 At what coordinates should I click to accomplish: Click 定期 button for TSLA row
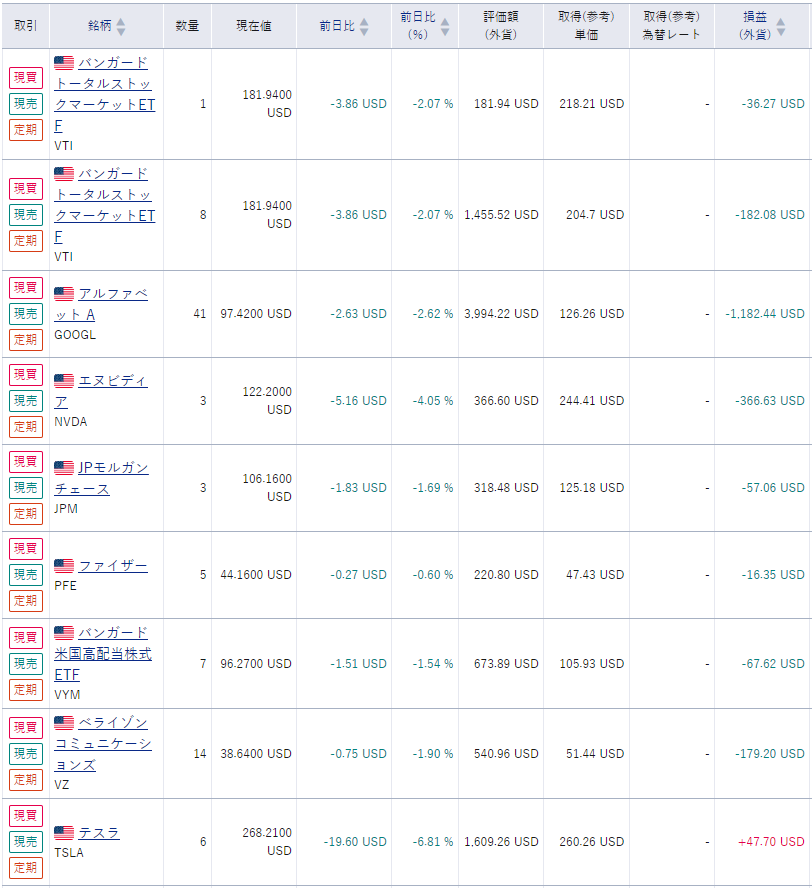(26, 868)
